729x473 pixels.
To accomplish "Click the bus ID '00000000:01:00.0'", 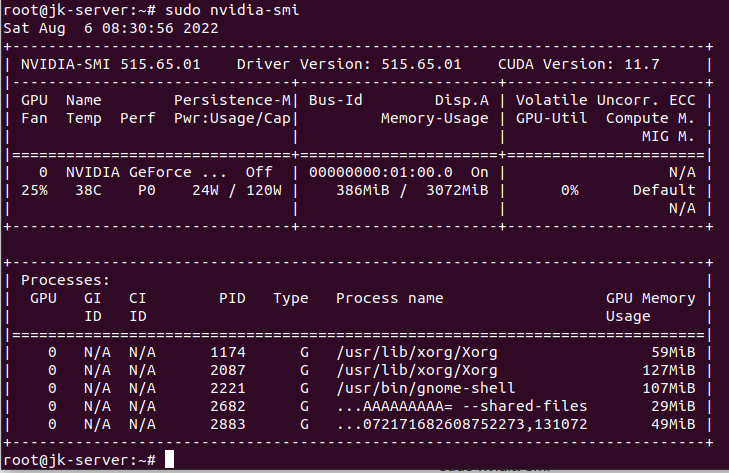I will tap(381, 172).
